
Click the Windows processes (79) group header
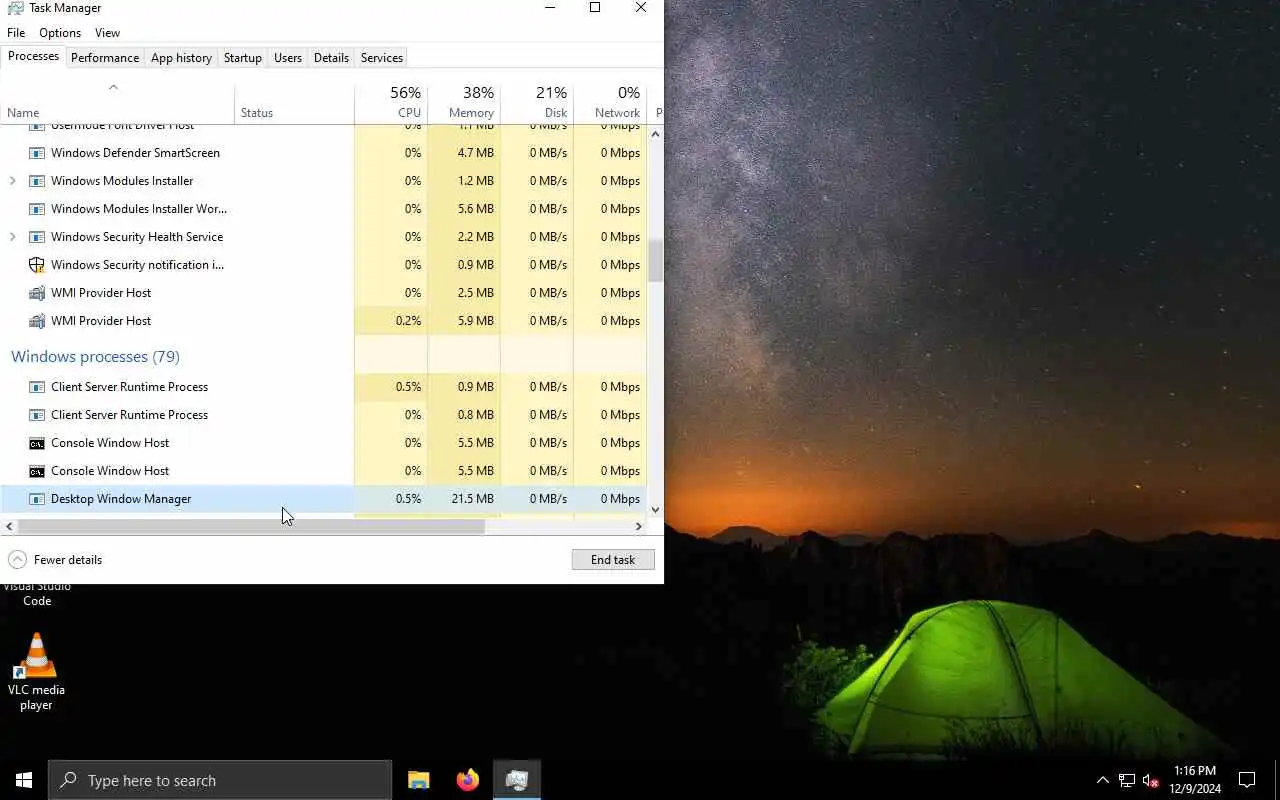pos(95,357)
